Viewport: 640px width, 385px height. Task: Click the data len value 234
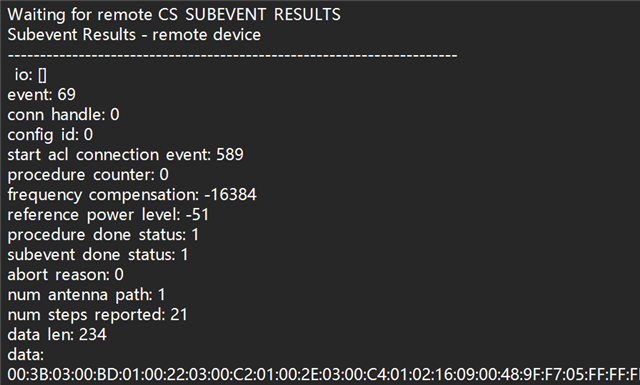93,335
